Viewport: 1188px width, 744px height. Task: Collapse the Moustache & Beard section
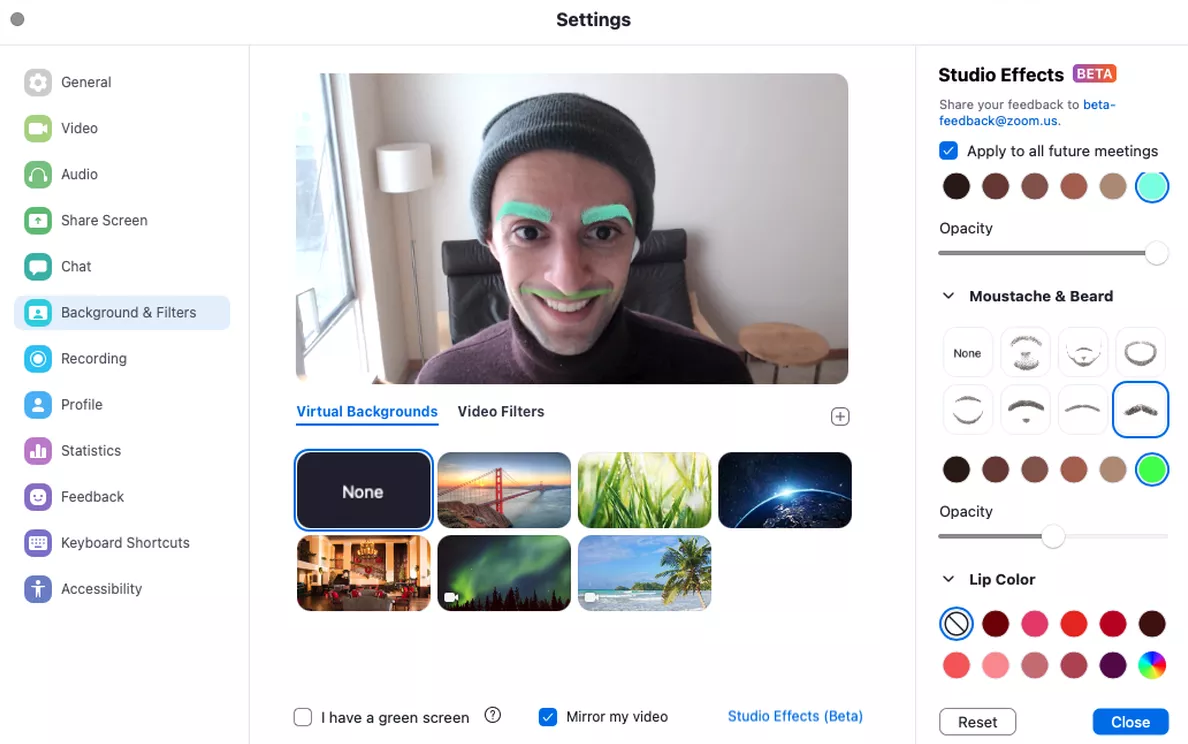click(948, 296)
